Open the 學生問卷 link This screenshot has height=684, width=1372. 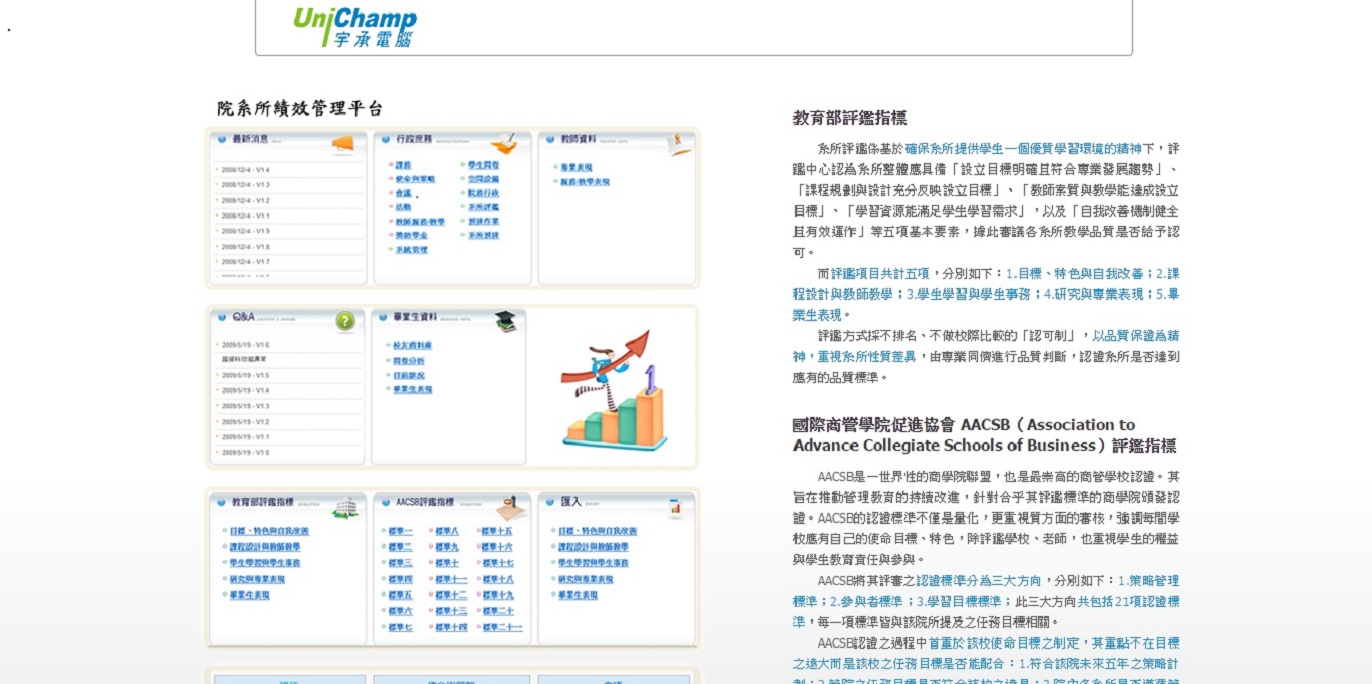click(483, 165)
